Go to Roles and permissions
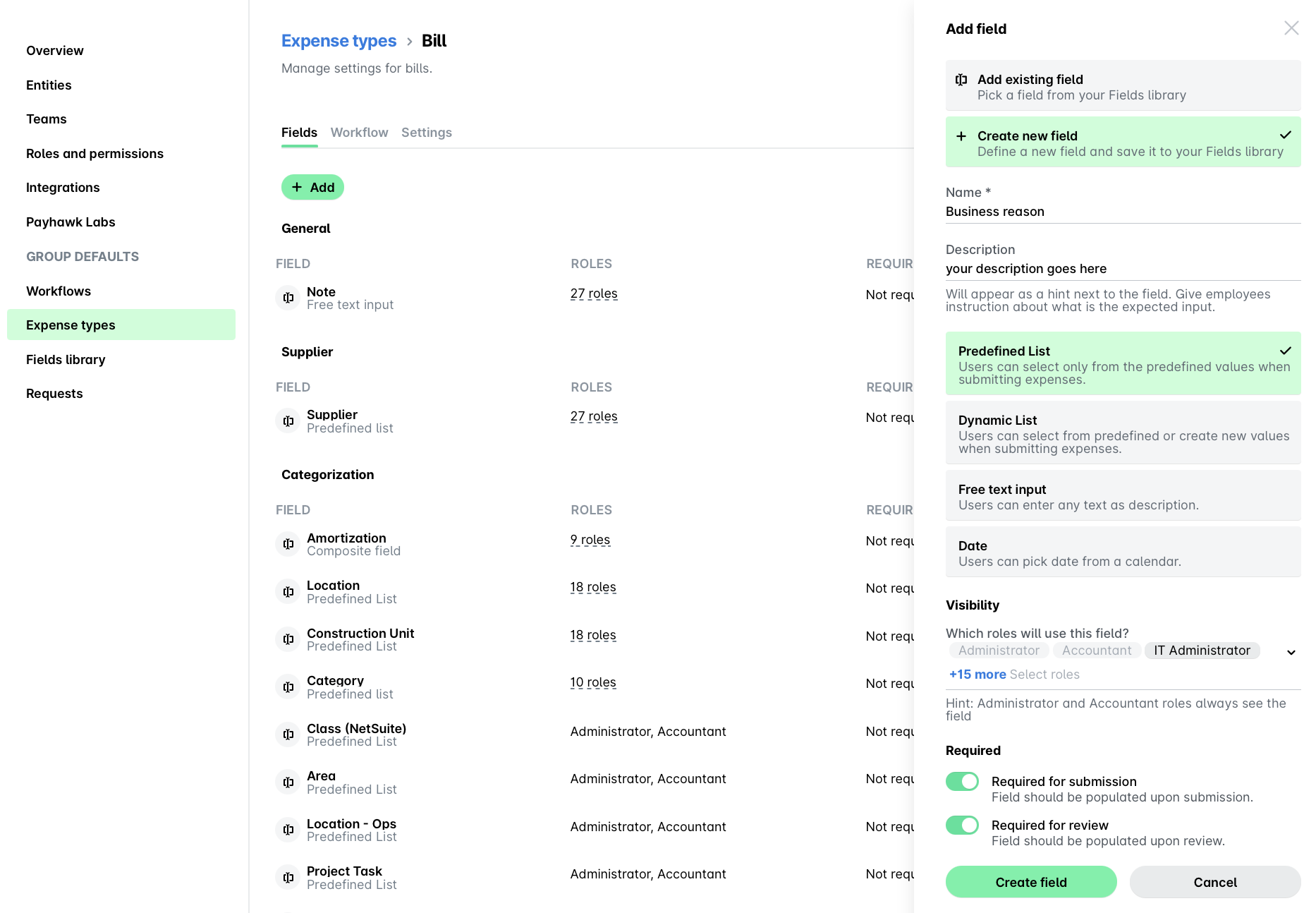1316x913 pixels. click(x=95, y=154)
